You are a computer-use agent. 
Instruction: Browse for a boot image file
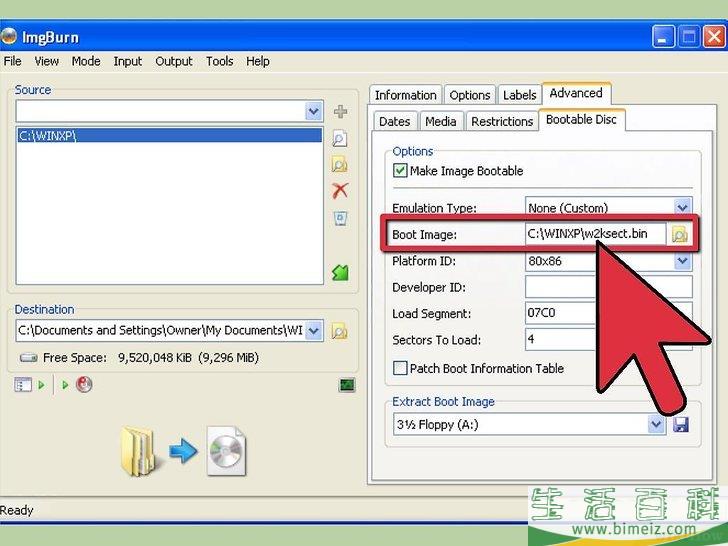click(680, 235)
